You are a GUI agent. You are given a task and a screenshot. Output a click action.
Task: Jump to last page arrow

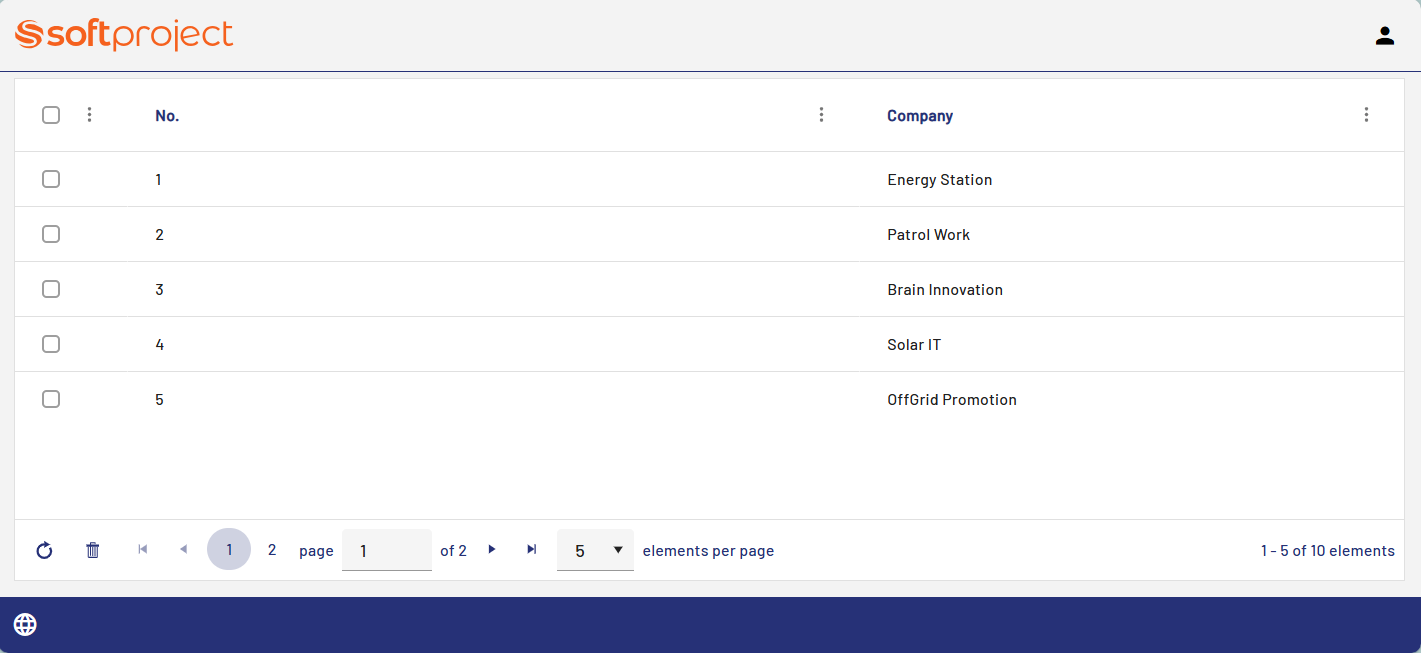point(532,549)
